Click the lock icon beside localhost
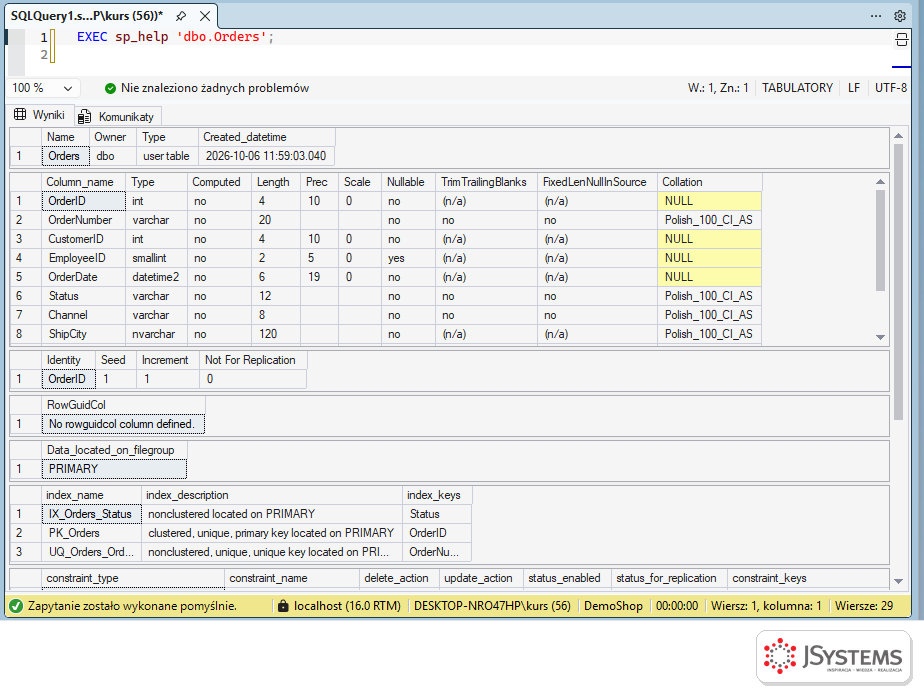This screenshot has height=692, width=924. (x=283, y=606)
